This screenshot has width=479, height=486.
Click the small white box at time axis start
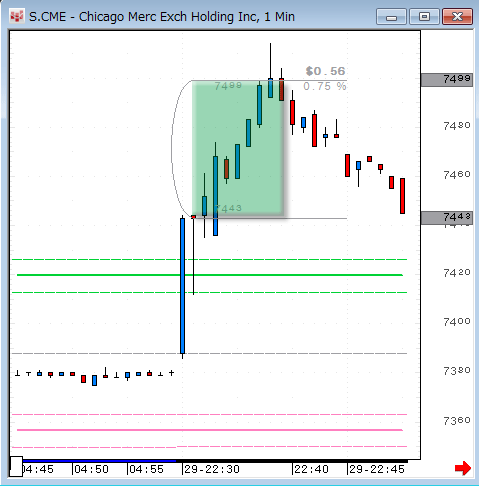coord(16,466)
